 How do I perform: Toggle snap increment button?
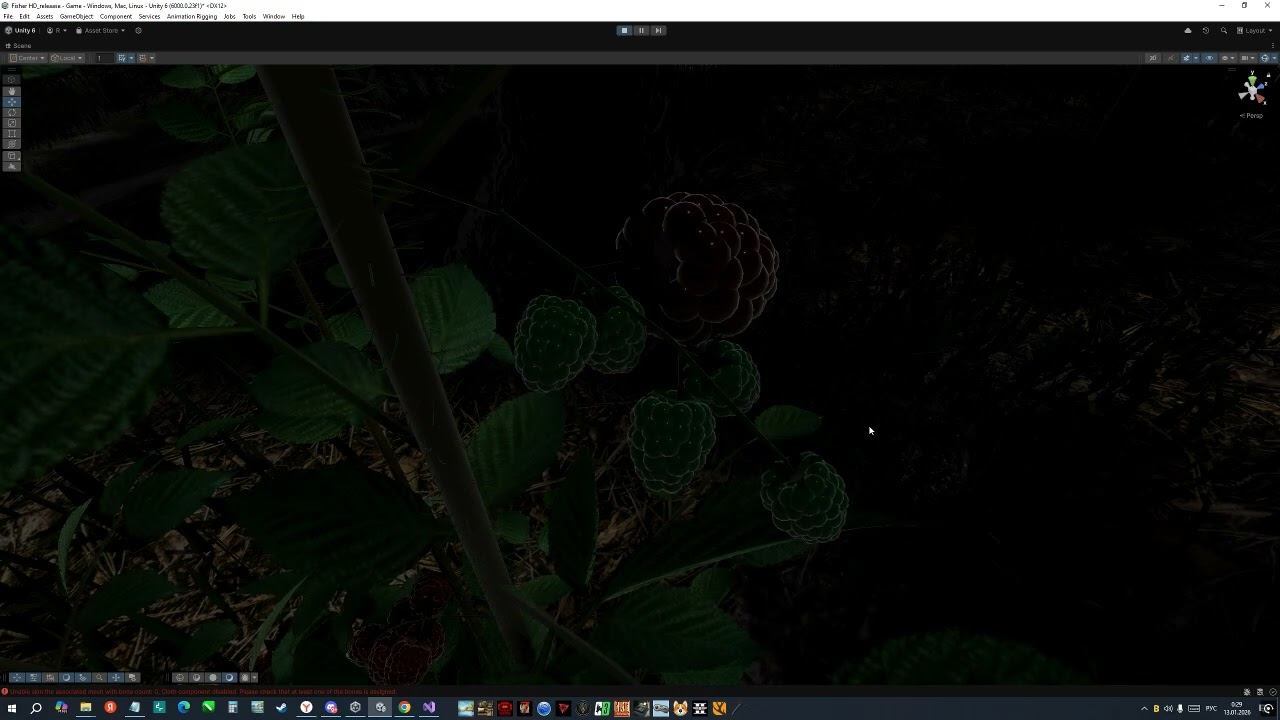[143, 58]
